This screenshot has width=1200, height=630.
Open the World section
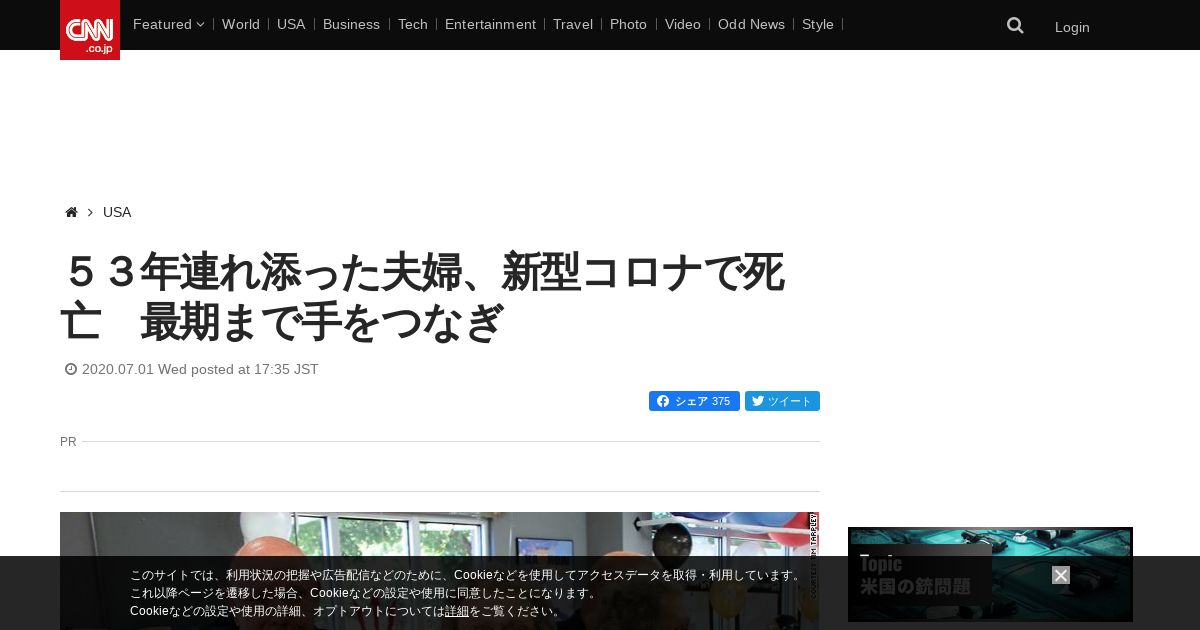tap(241, 24)
